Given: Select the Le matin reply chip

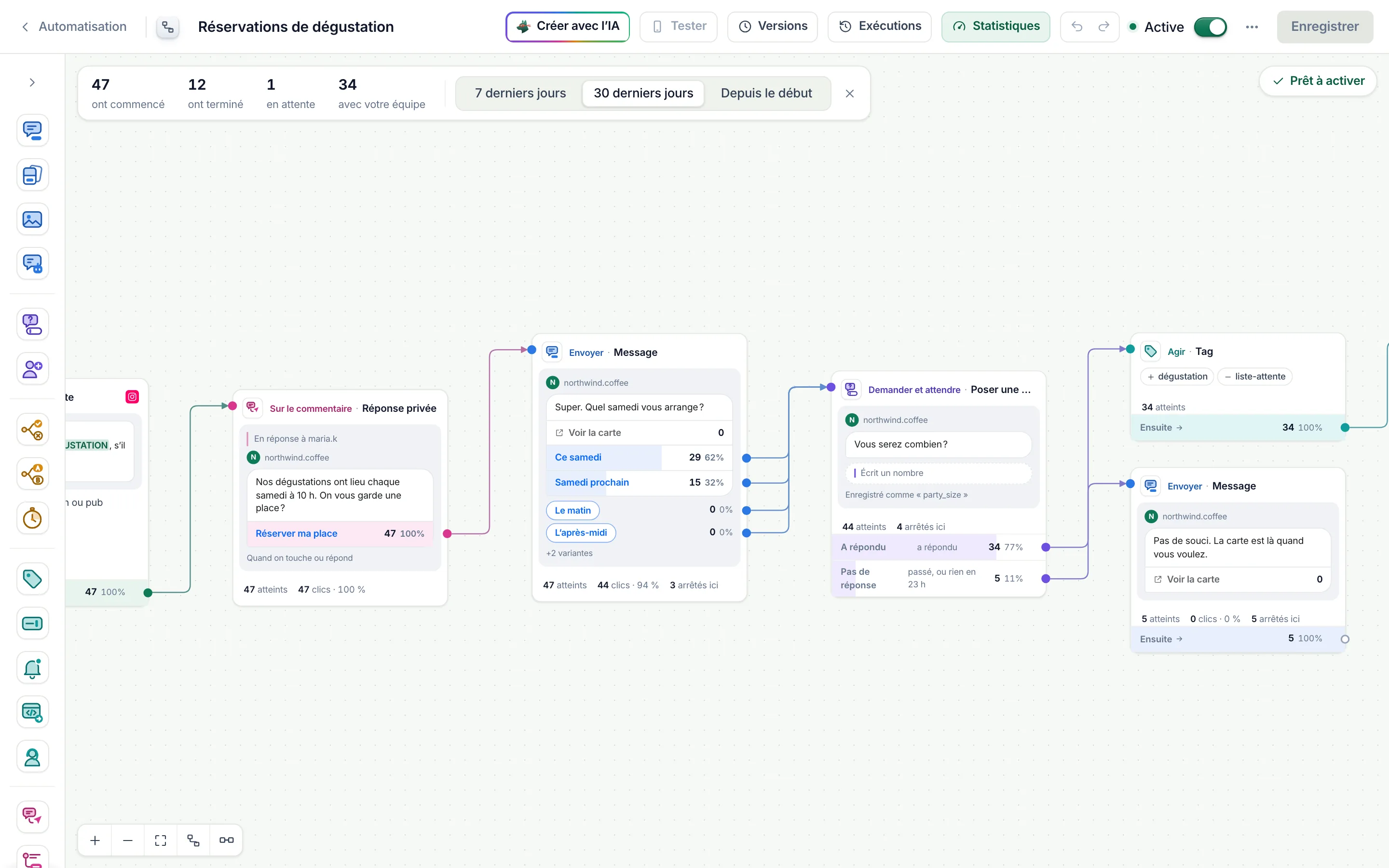Looking at the screenshot, I should click(x=572, y=510).
